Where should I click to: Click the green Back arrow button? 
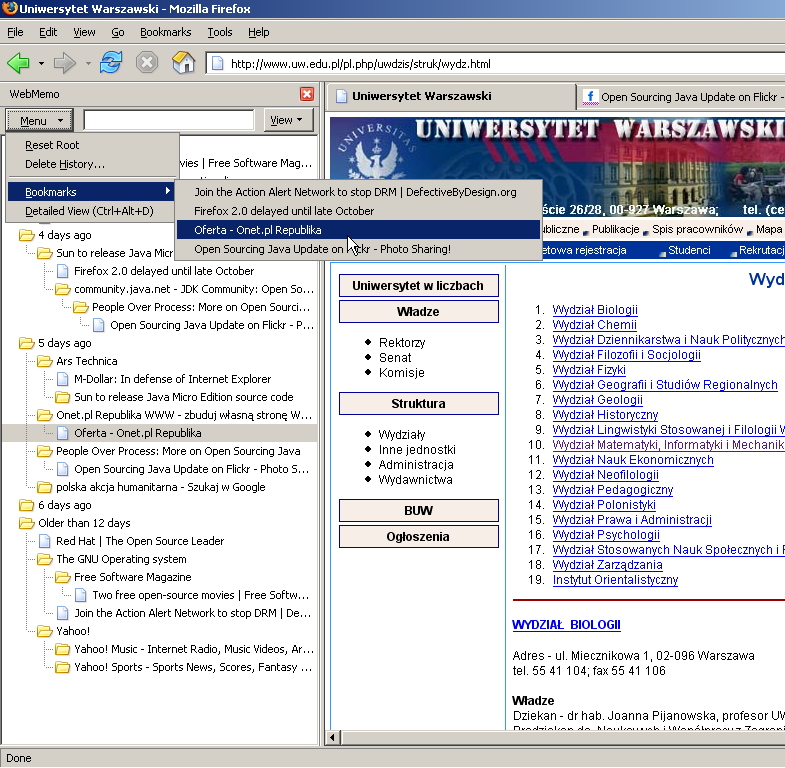(x=19, y=64)
